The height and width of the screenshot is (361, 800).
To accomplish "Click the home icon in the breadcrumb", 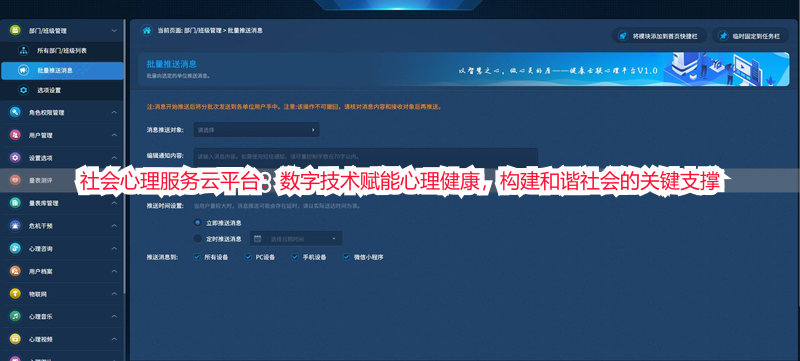I will [x=146, y=31].
